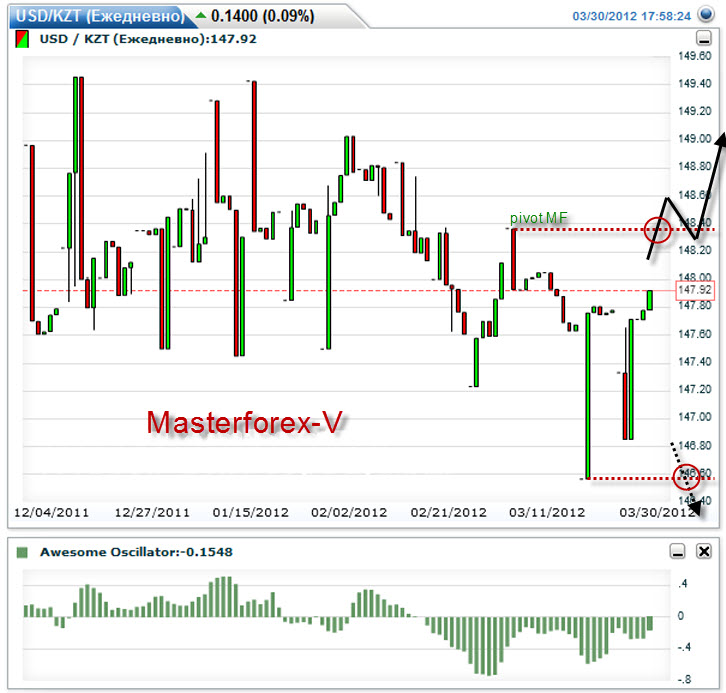Screen dimensions: 726x693
Task: Click the USD / KZT (Ежедневно):147.92 legend
Action: point(148,39)
